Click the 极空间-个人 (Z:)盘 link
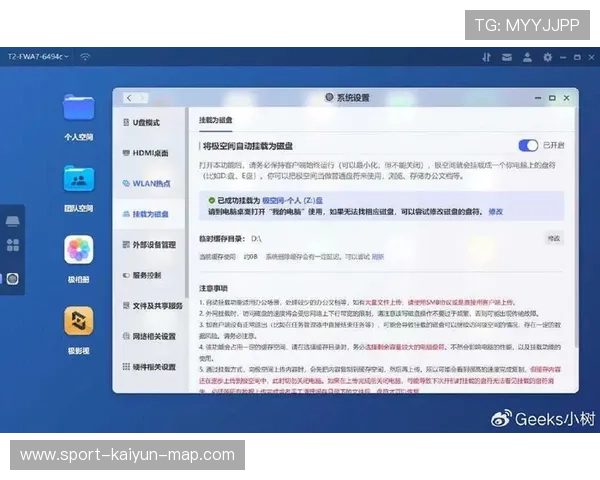Viewport: 600px width, 480px height. pyautogui.click(x=292, y=201)
